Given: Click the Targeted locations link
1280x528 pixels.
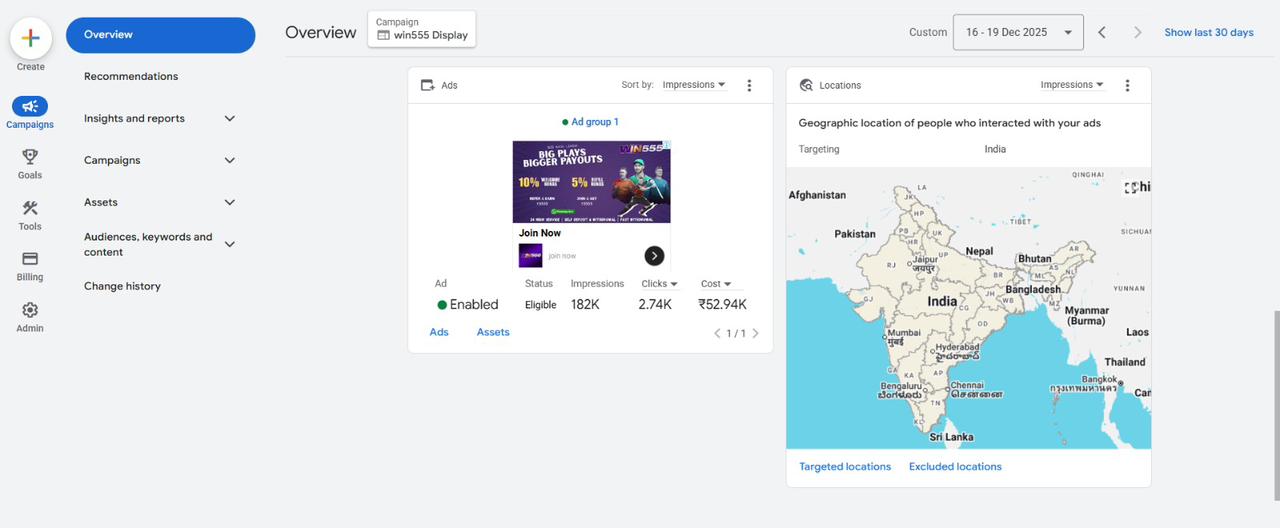Looking at the screenshot, I should coord(845,467).
